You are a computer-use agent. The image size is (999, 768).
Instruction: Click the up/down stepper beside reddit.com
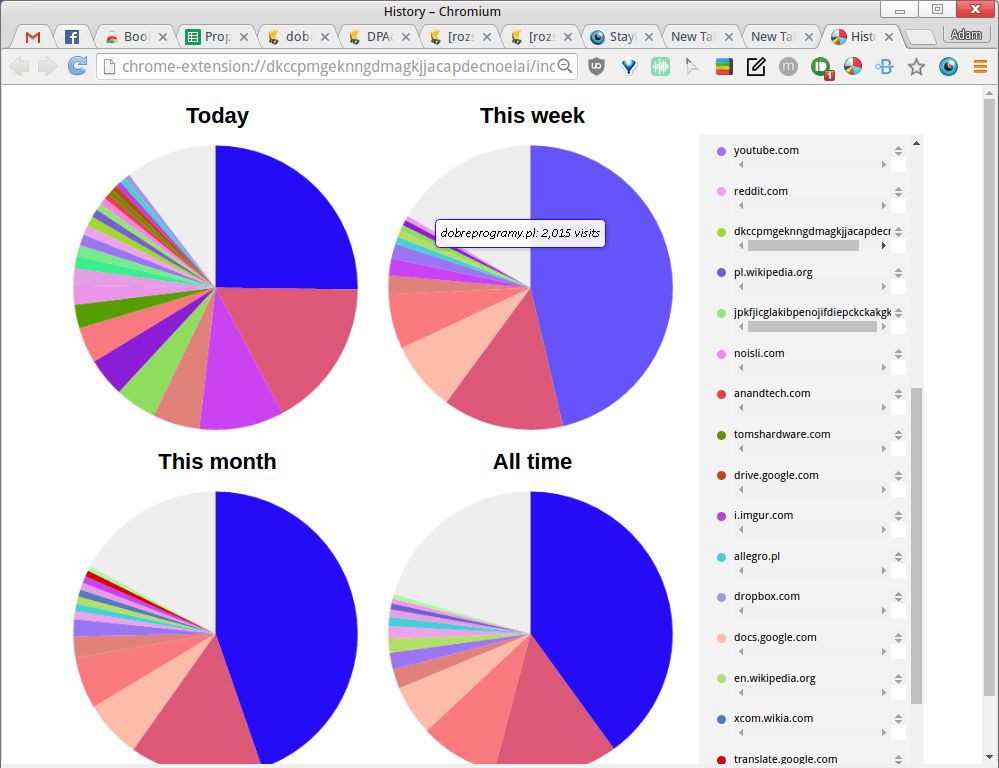tap(898, 191)
